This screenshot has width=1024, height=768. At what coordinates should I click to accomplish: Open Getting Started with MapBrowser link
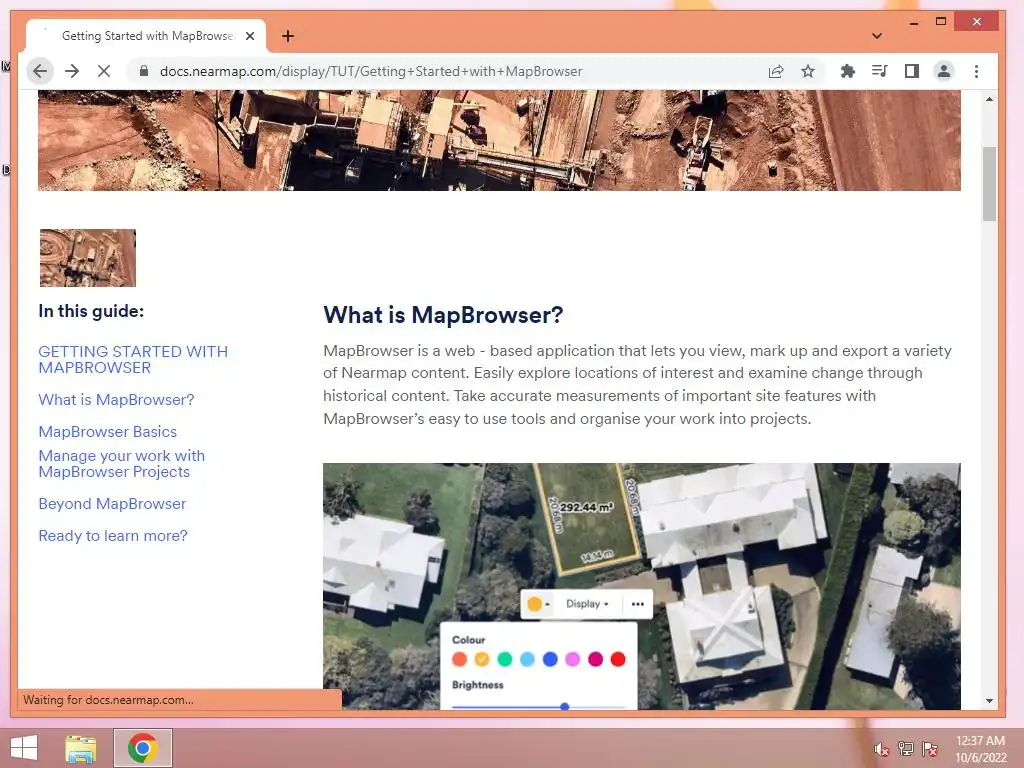tap(133, 359)
